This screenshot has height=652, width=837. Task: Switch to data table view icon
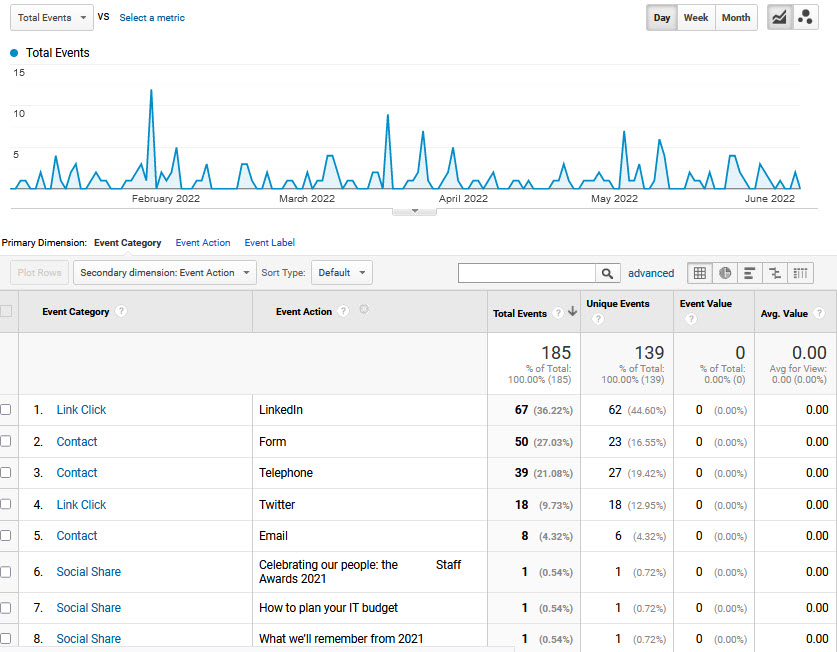tap(700, 273)
